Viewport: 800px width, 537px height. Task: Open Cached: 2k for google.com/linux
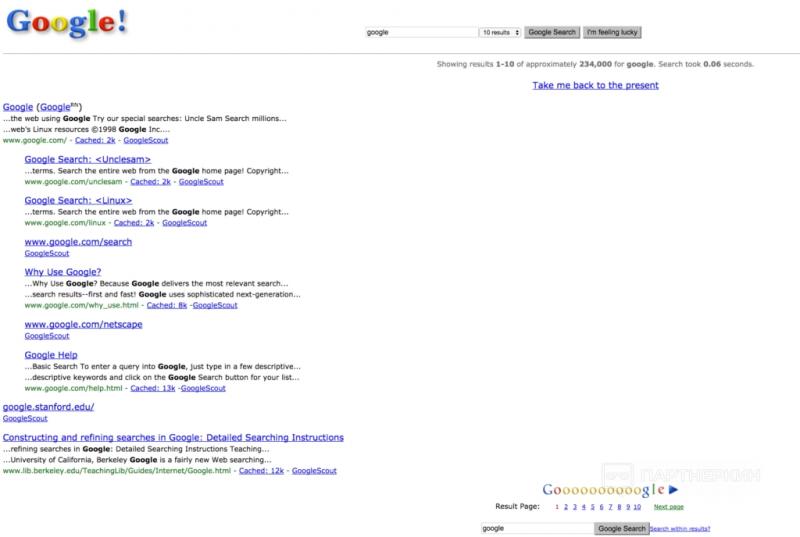(134, 223)
